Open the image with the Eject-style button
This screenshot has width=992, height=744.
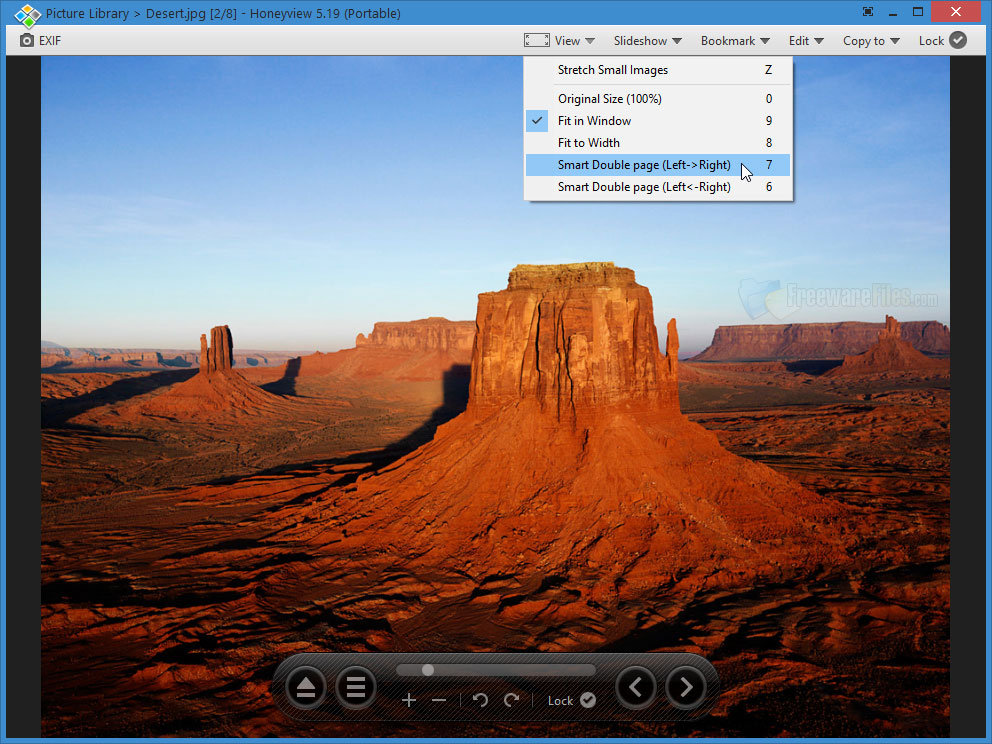tap(305, 687)
